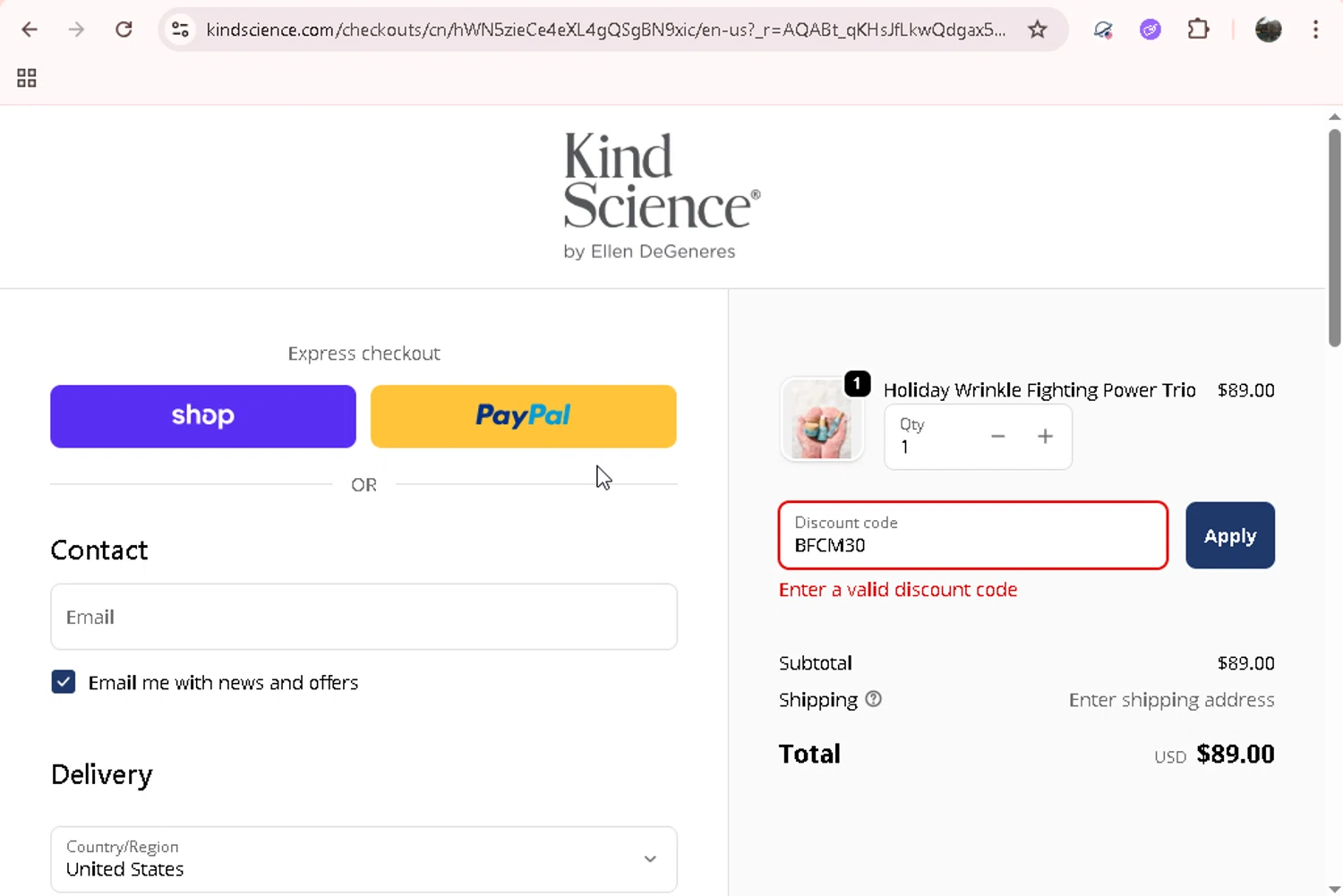1343x896 pixels.
Task: Pay with PayPal express checkout
Action: coord(524,416)
